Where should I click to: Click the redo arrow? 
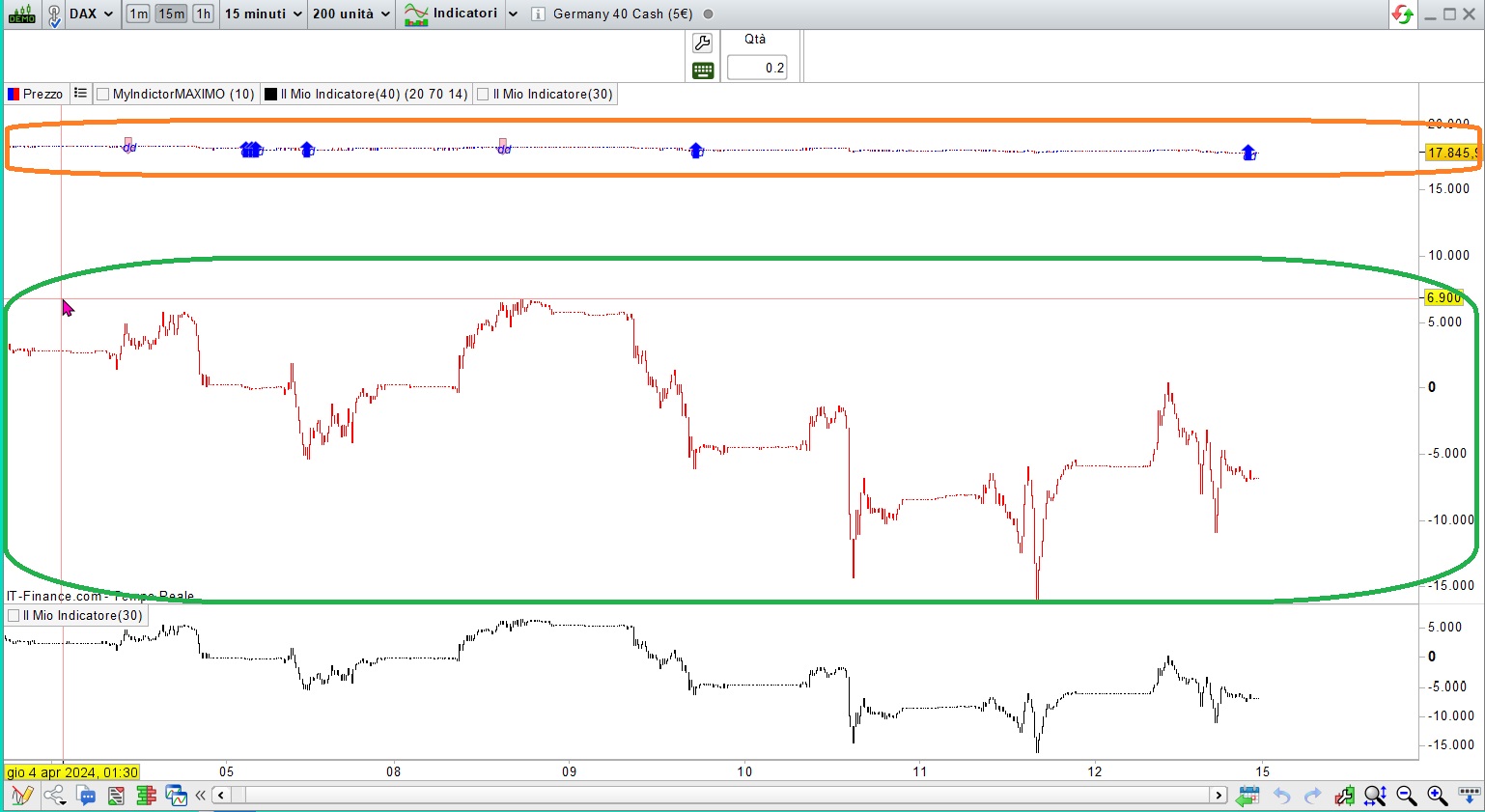1312,796
